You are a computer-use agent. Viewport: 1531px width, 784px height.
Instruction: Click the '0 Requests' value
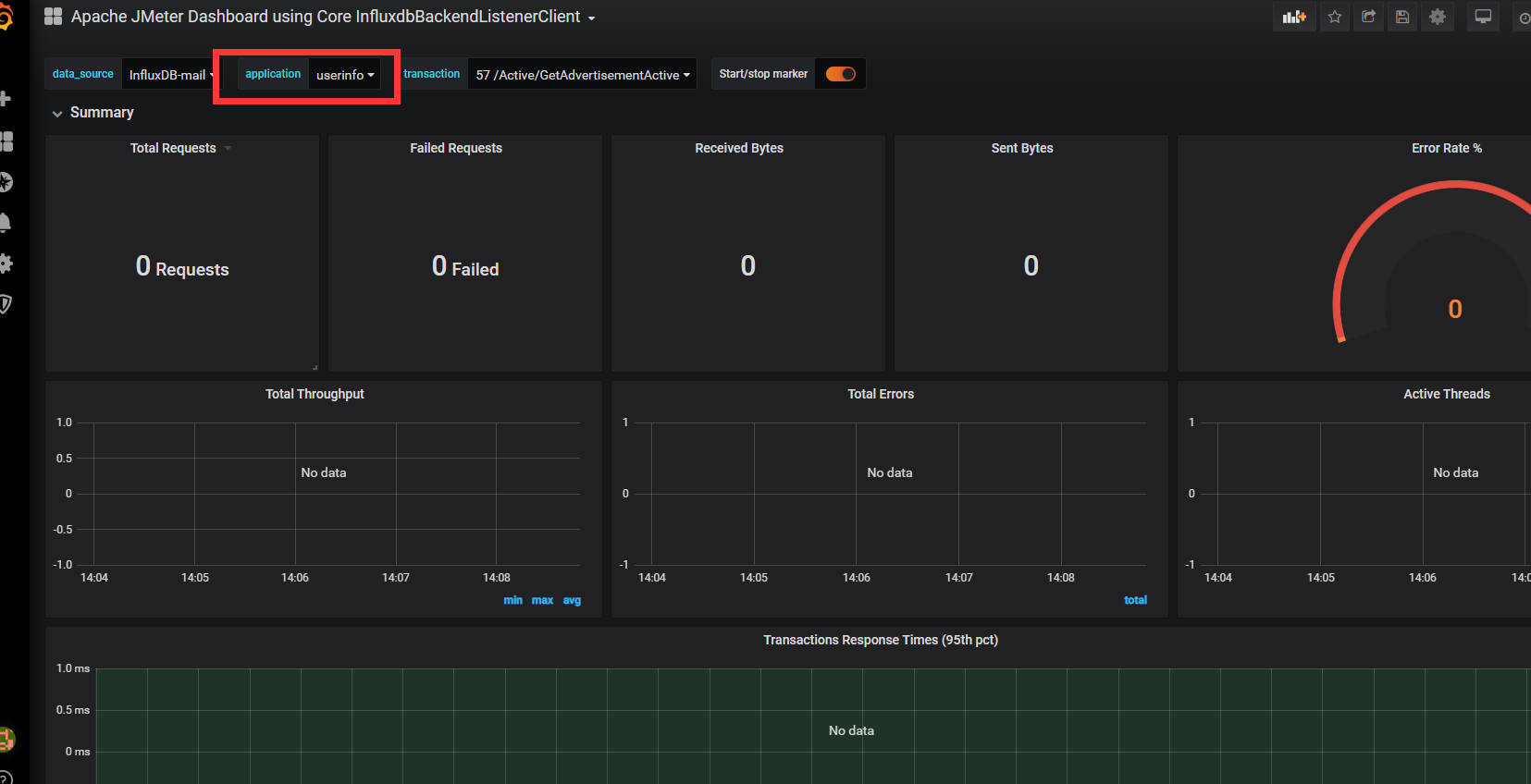click(182, 267)
